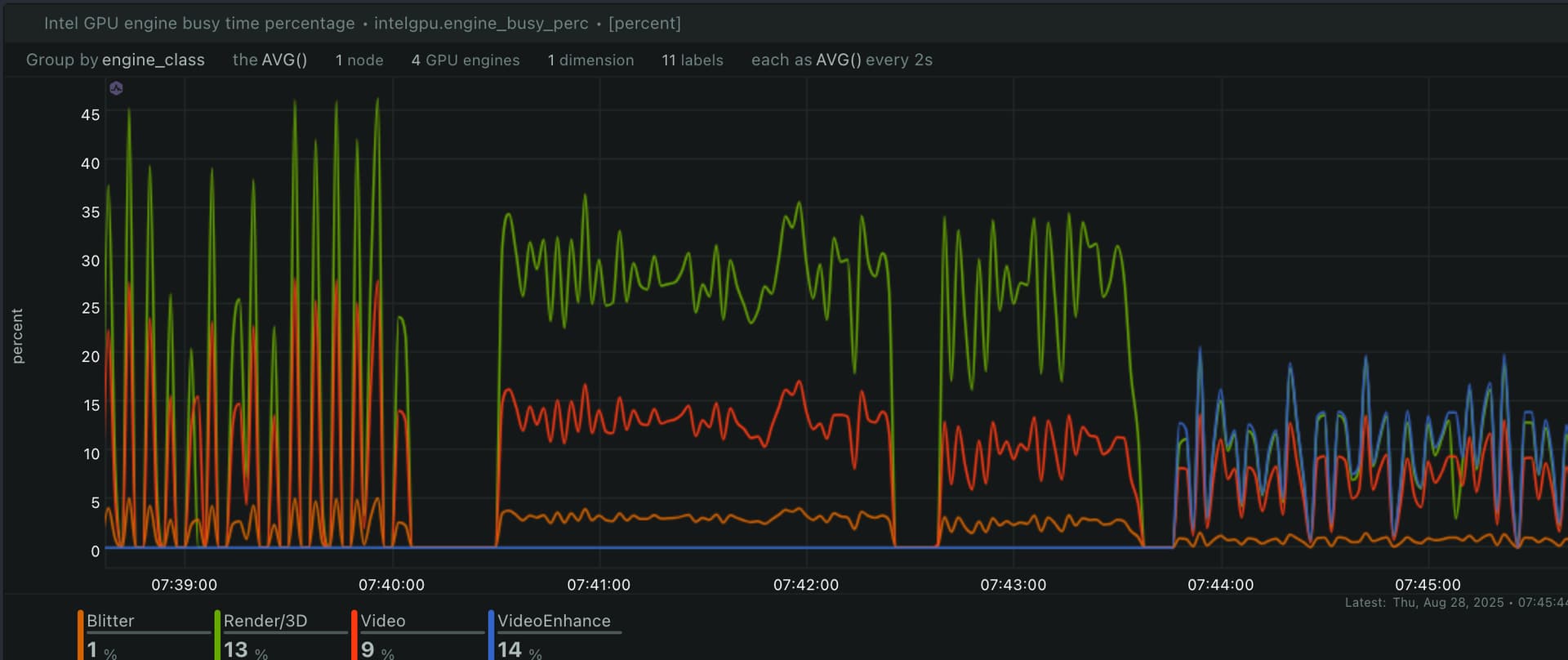
Task: Expand the 1 dimension filter
Action: click(x=590, y=60)
